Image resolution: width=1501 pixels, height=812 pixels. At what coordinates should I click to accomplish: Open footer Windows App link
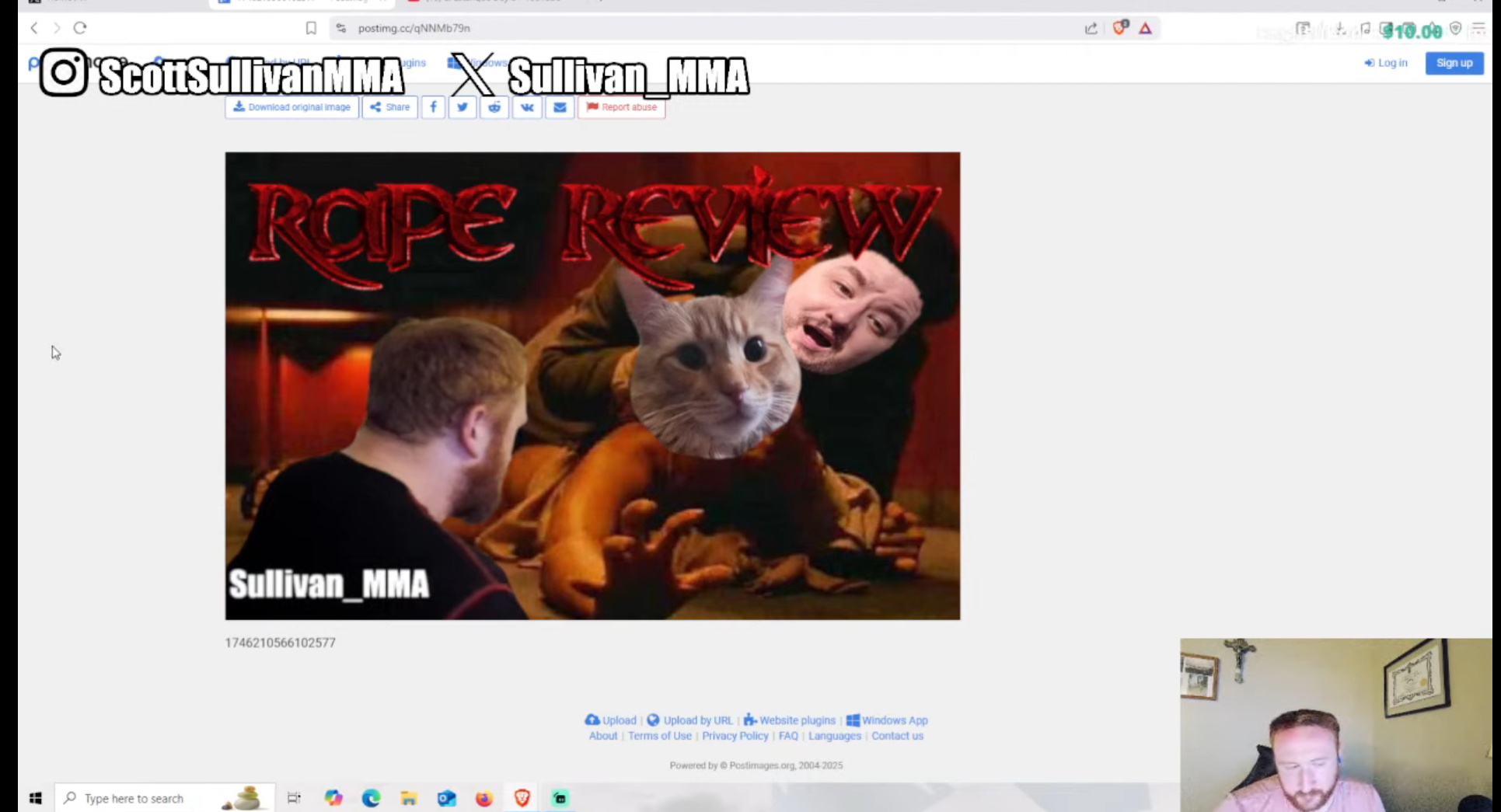(x=887, y=720)
